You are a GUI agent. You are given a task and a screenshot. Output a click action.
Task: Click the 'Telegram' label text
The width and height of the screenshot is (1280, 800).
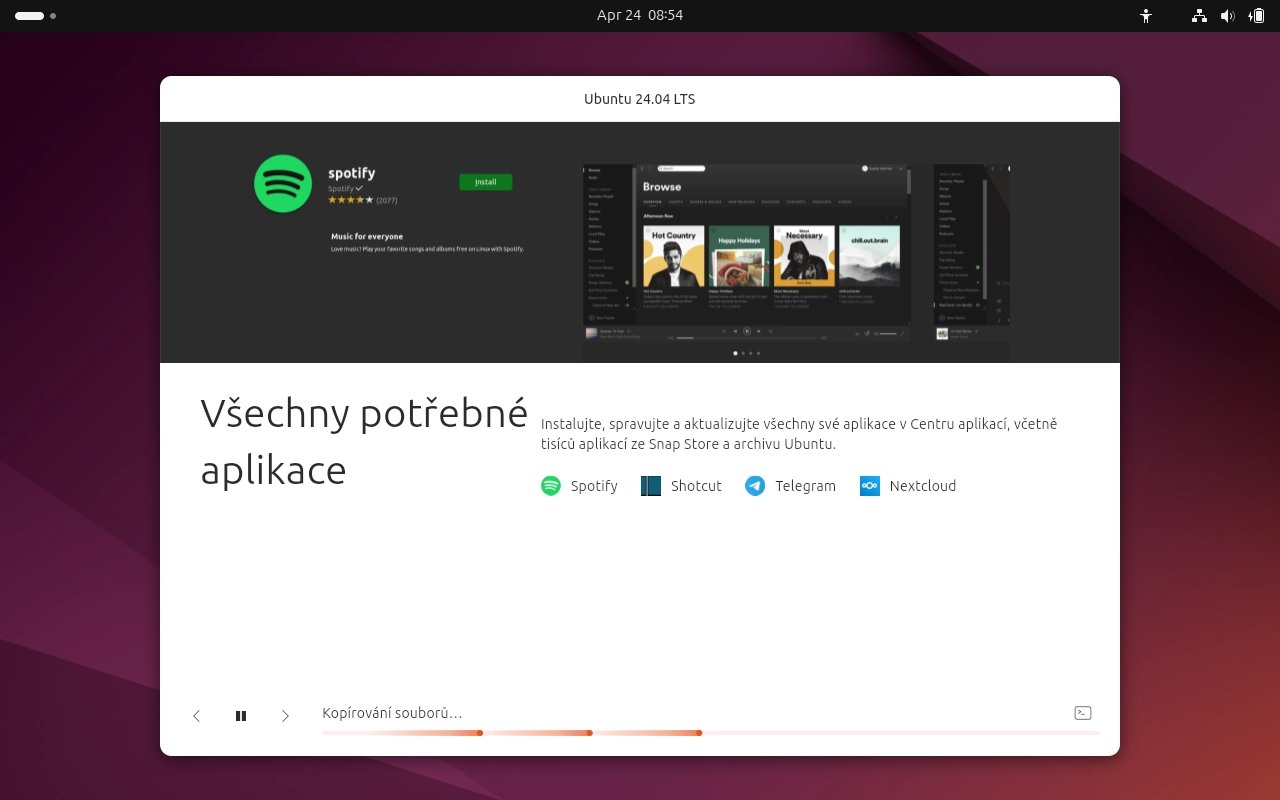coord(805,486)
